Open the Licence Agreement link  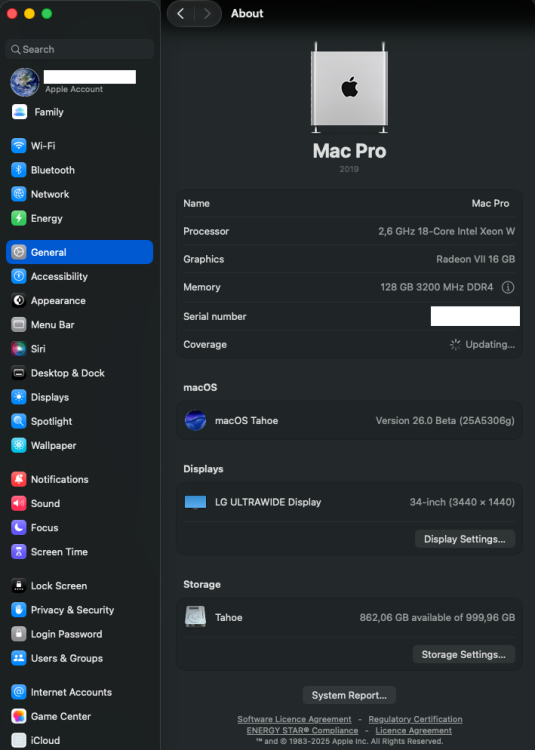[x=414, y=730]
